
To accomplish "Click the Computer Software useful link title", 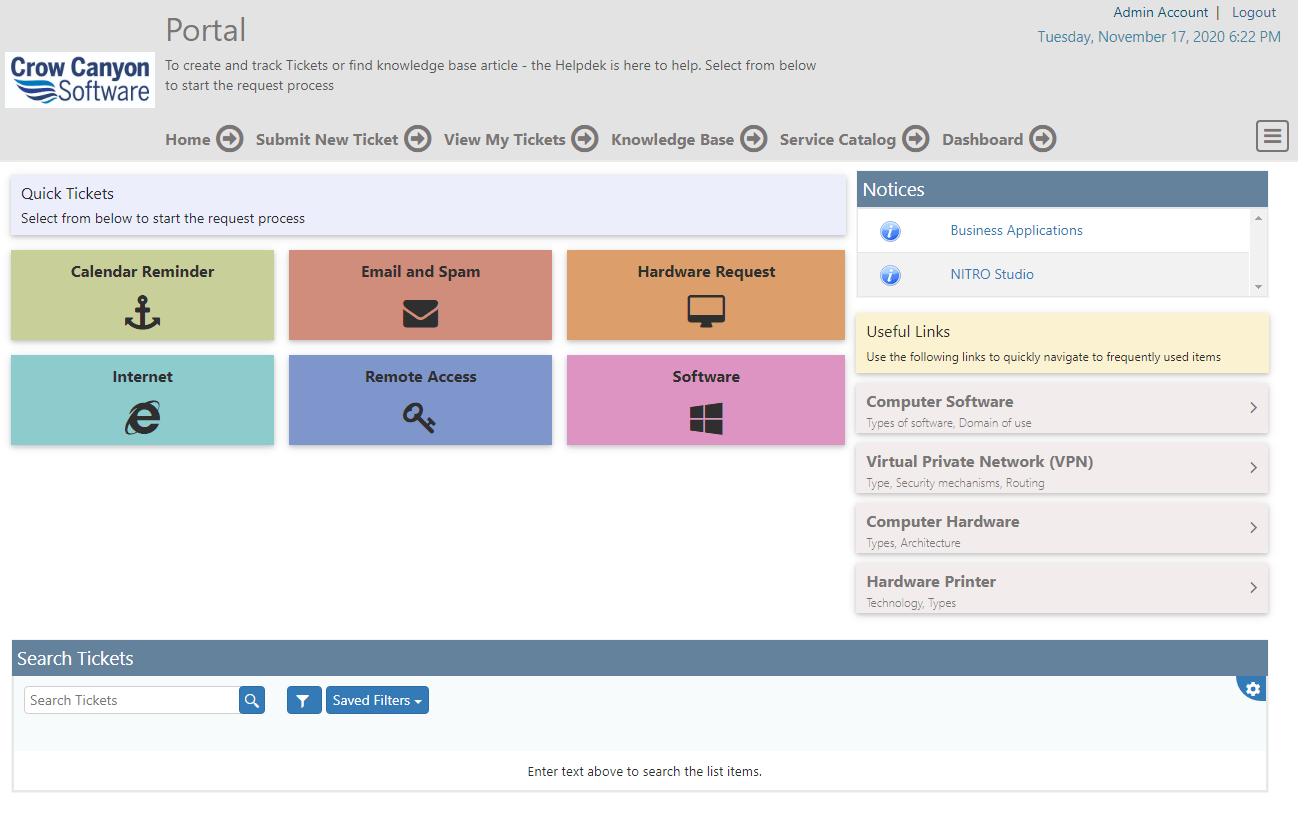I will click(x=940, y=401).
